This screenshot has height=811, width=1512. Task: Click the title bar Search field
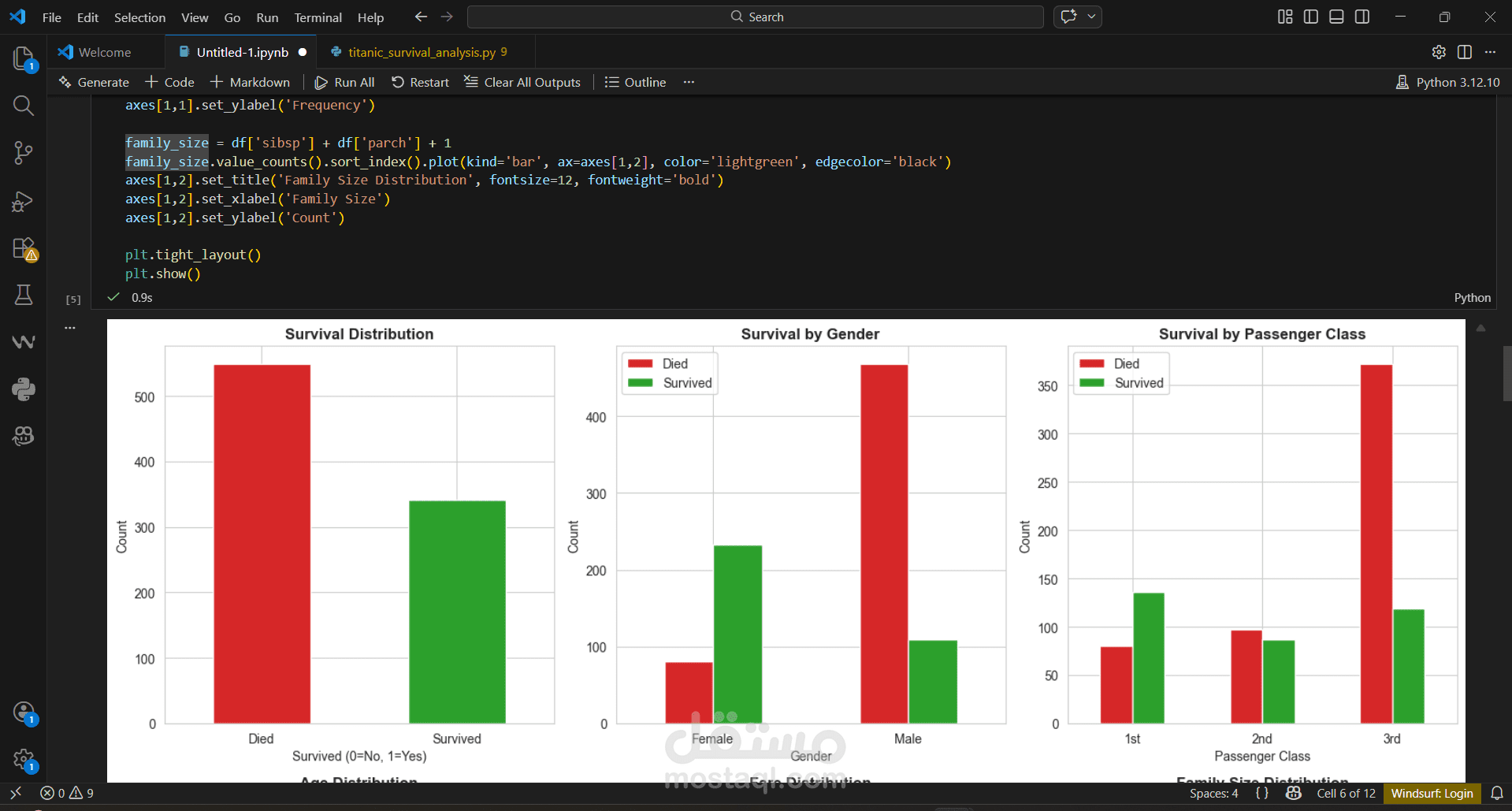(755, 17)
